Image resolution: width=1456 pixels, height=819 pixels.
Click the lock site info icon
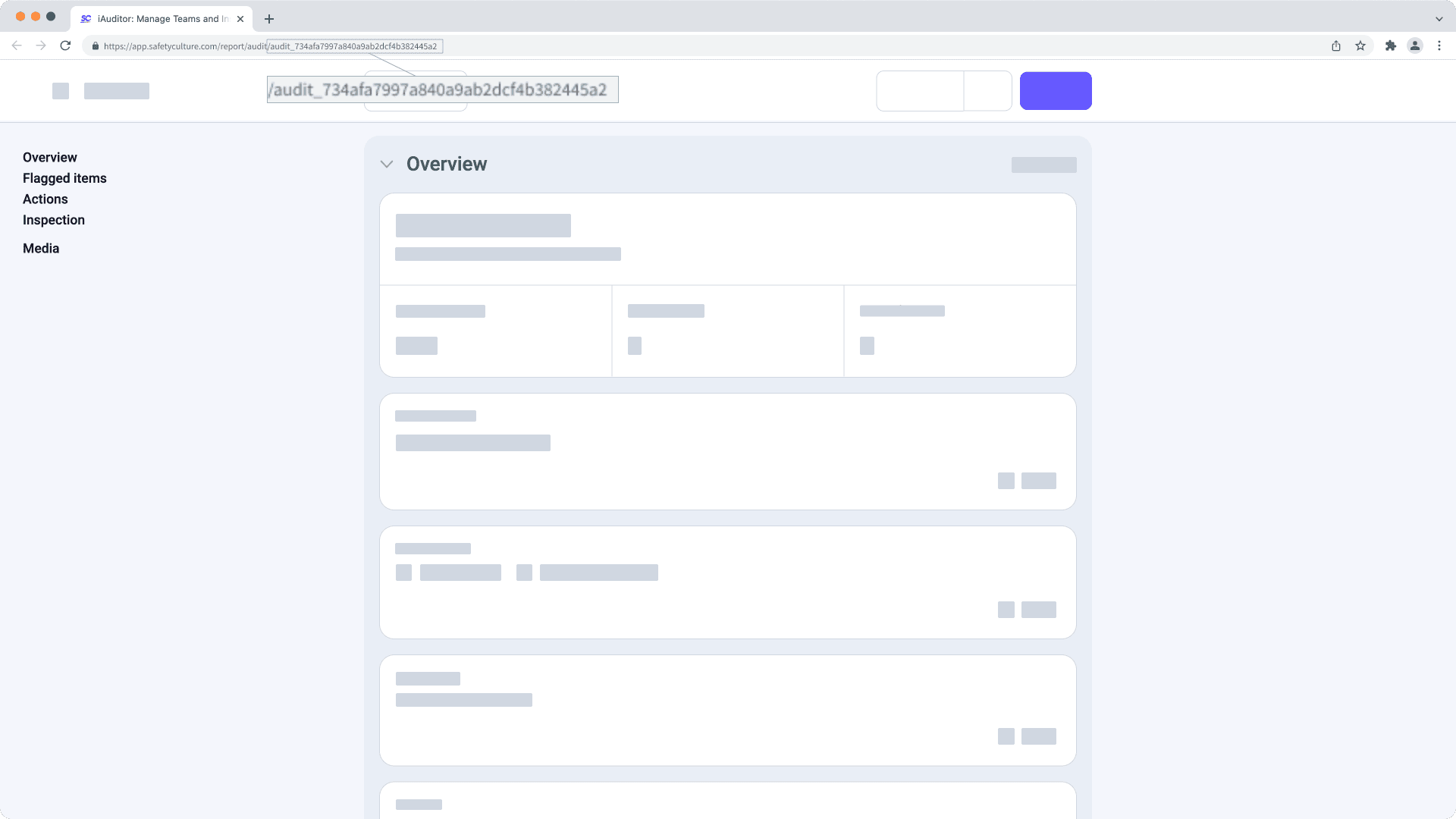96,46
